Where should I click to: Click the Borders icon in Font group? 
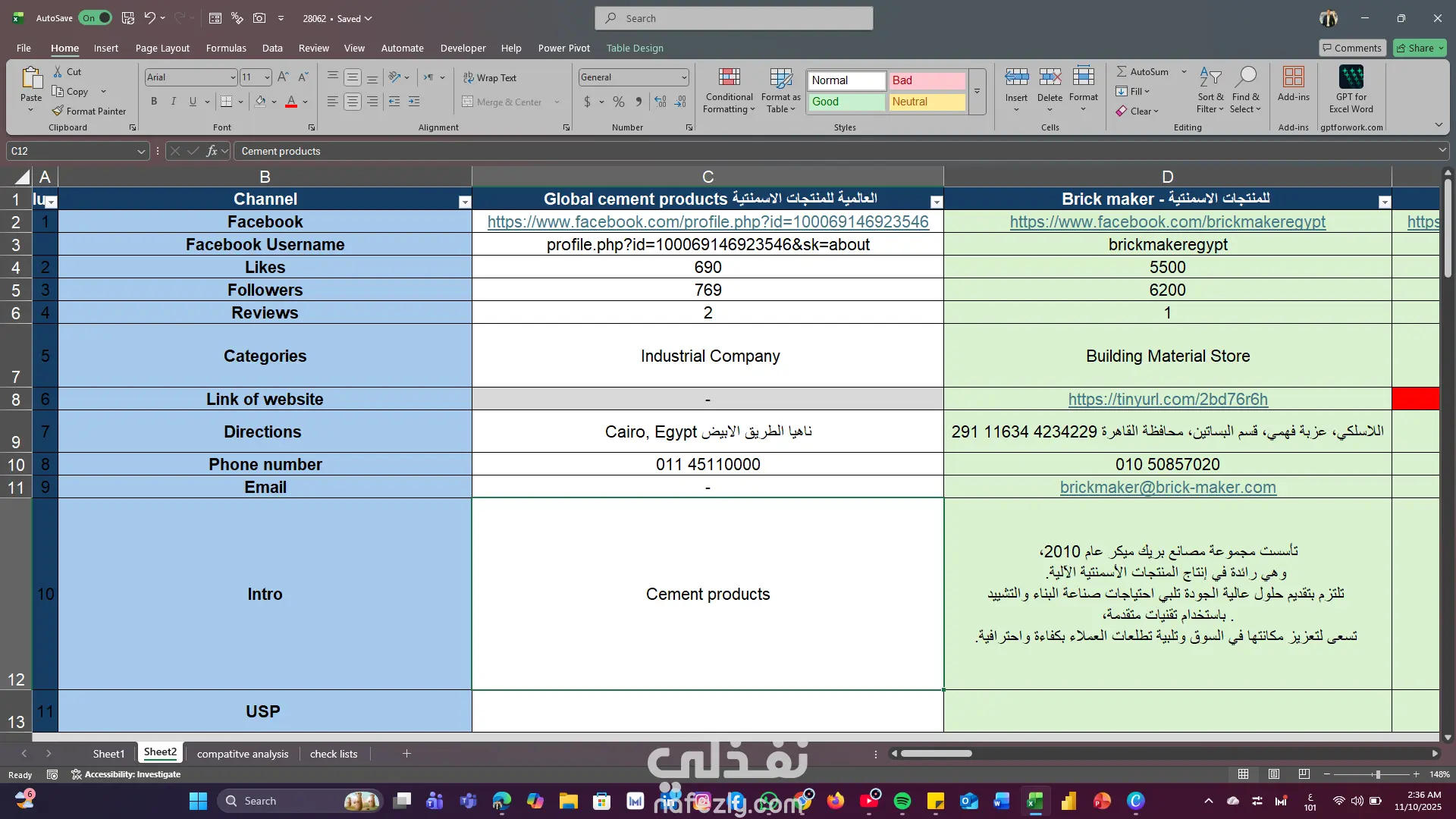(x=226, y=102)
